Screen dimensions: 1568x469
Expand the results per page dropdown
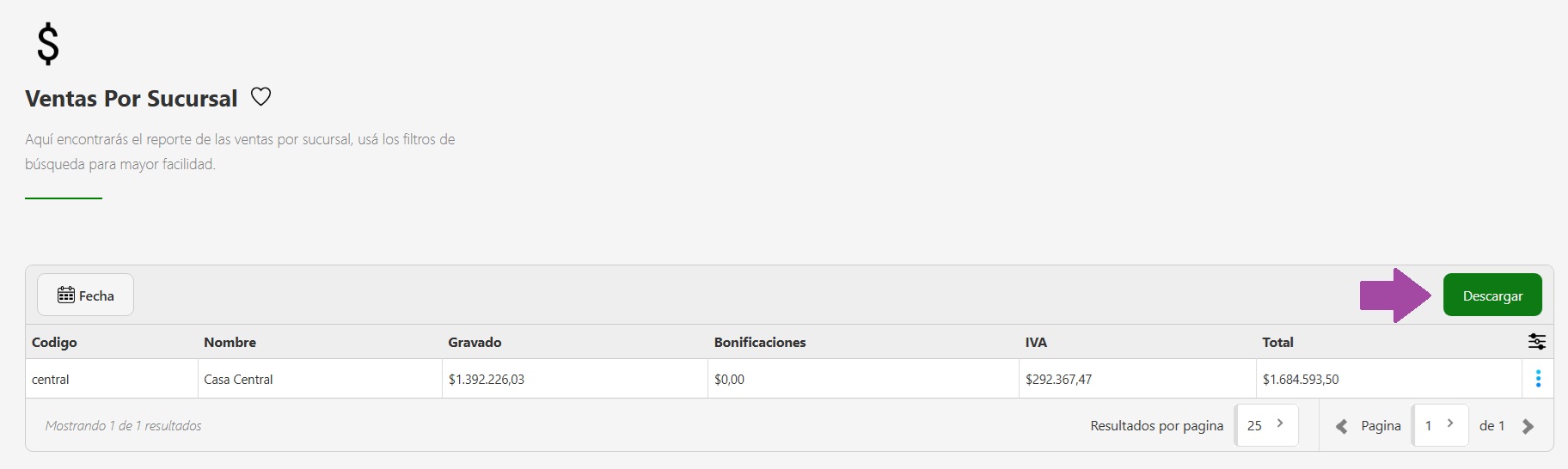pyautogui.click(x=1265, y=425)
